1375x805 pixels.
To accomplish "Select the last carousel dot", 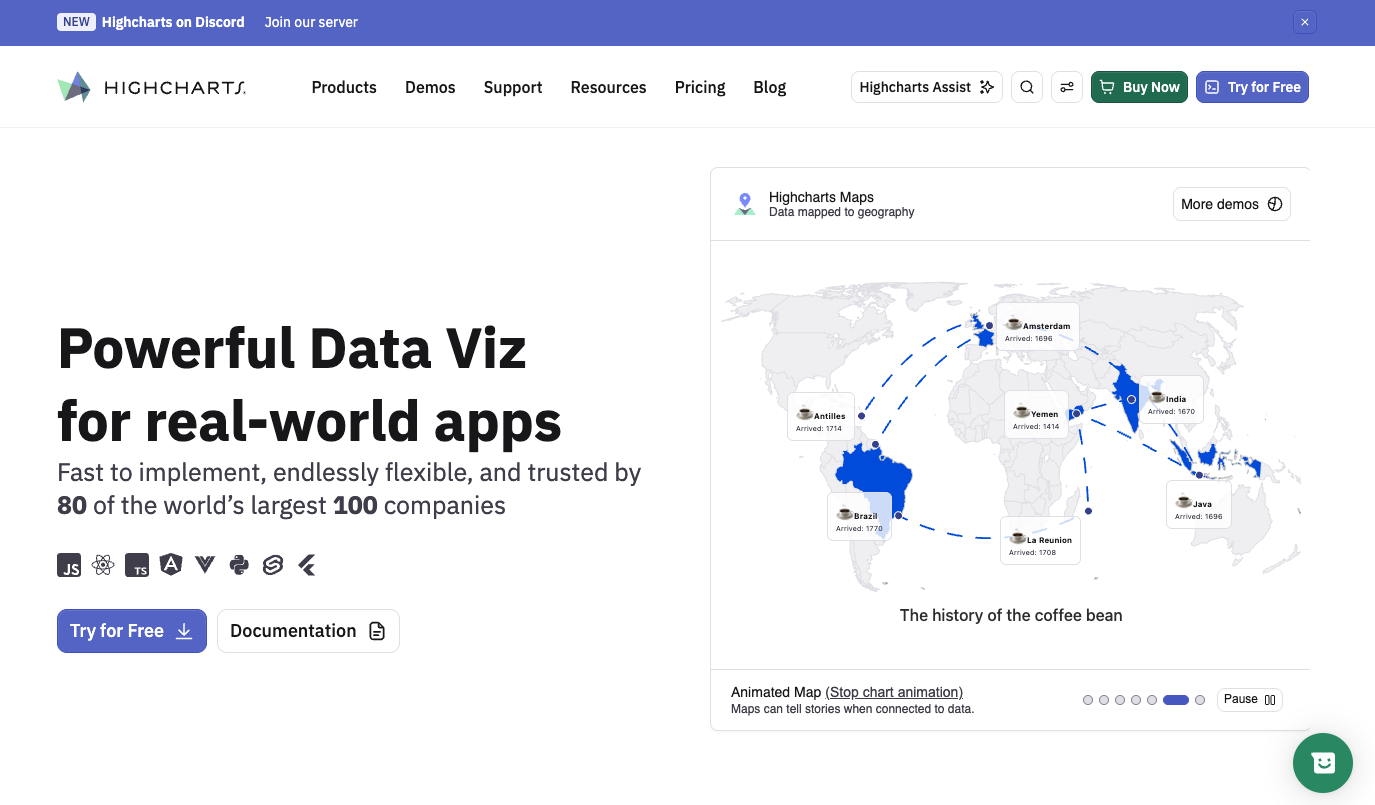I will [1200, 700].
